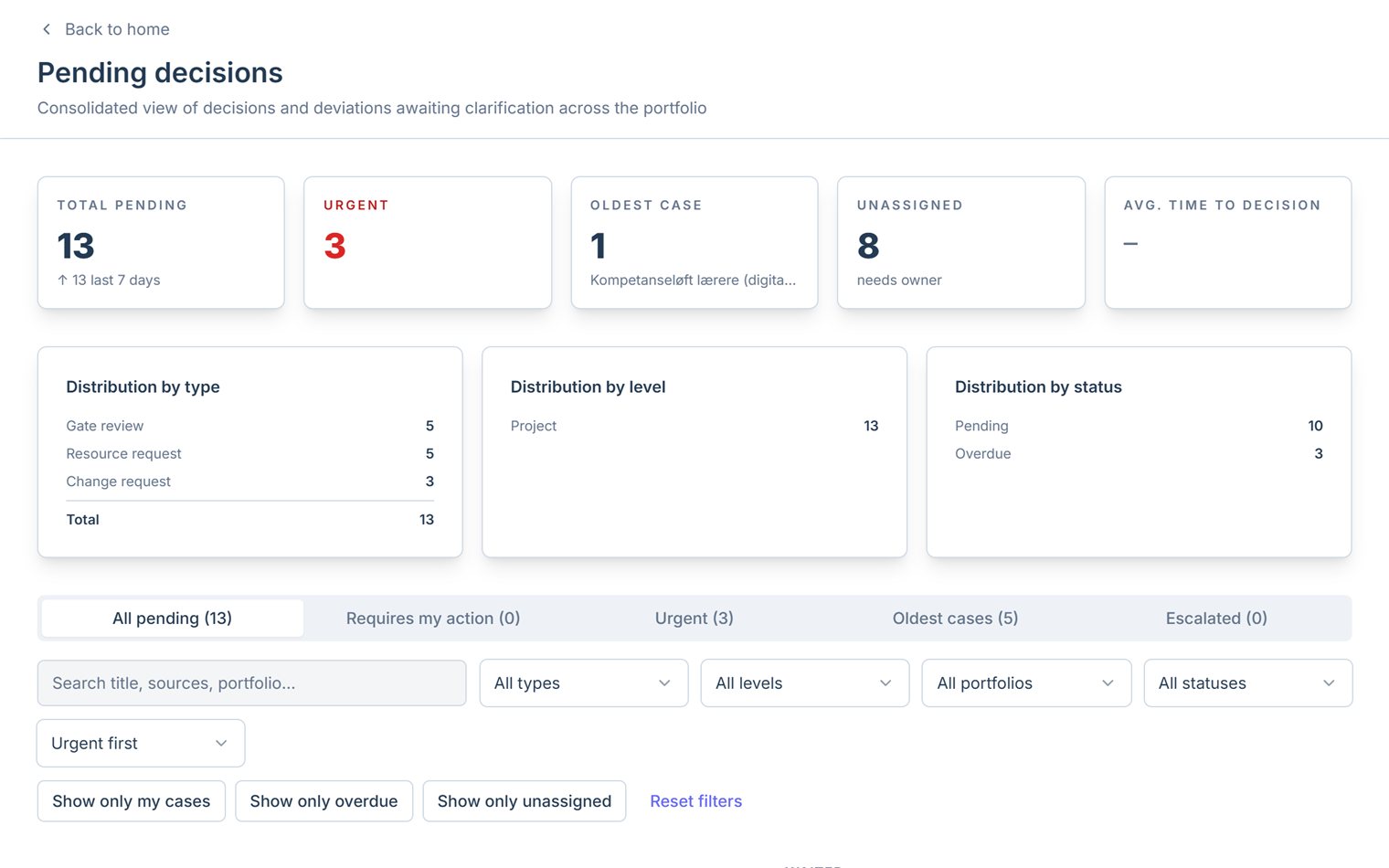The height and width of the screenshot is (868, 1389).
Task: Click the Pending row in Distribution by status
Action: click(1139, 426)
